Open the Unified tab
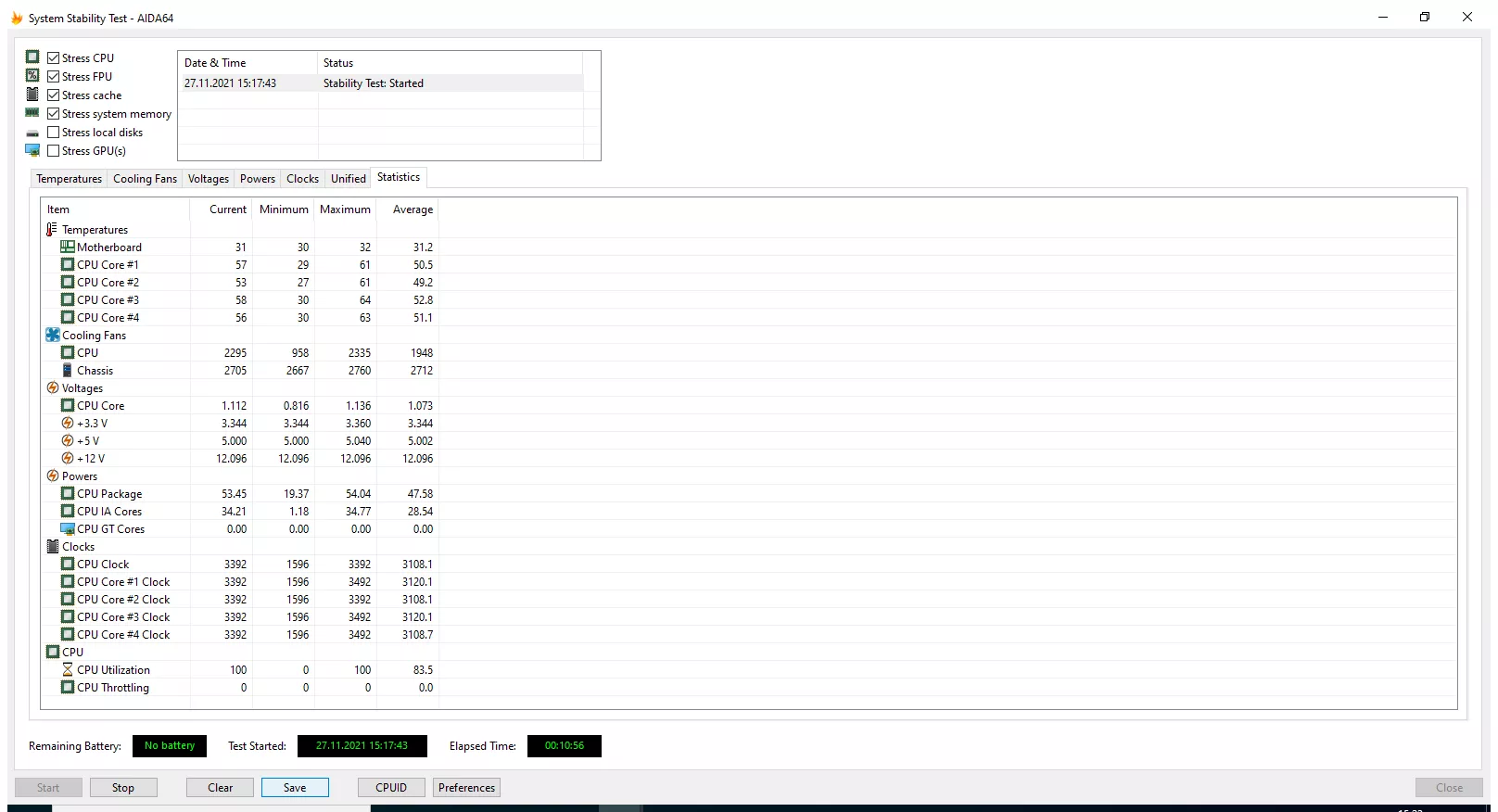Viewport: 1498px width, 812px height. coord(349,179)
